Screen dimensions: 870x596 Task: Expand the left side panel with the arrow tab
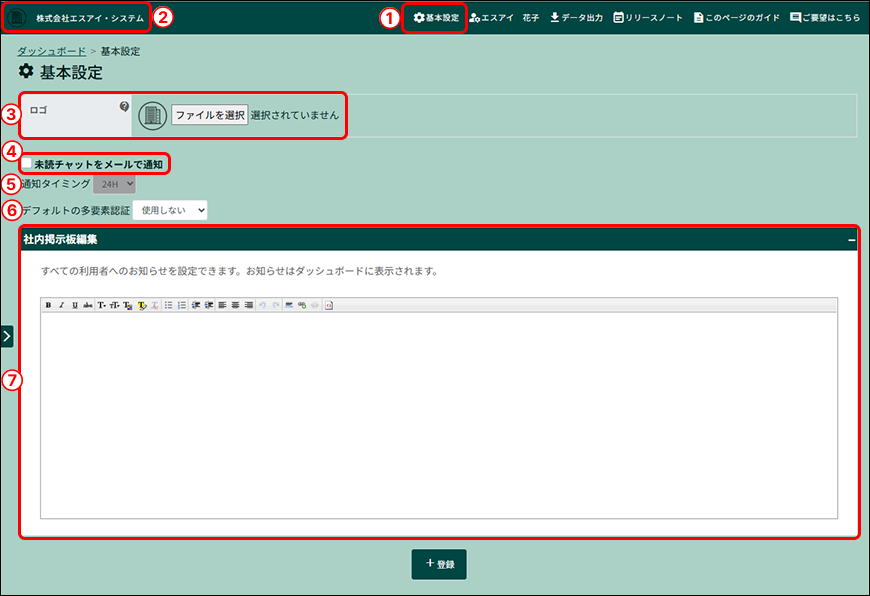point(7,336)
